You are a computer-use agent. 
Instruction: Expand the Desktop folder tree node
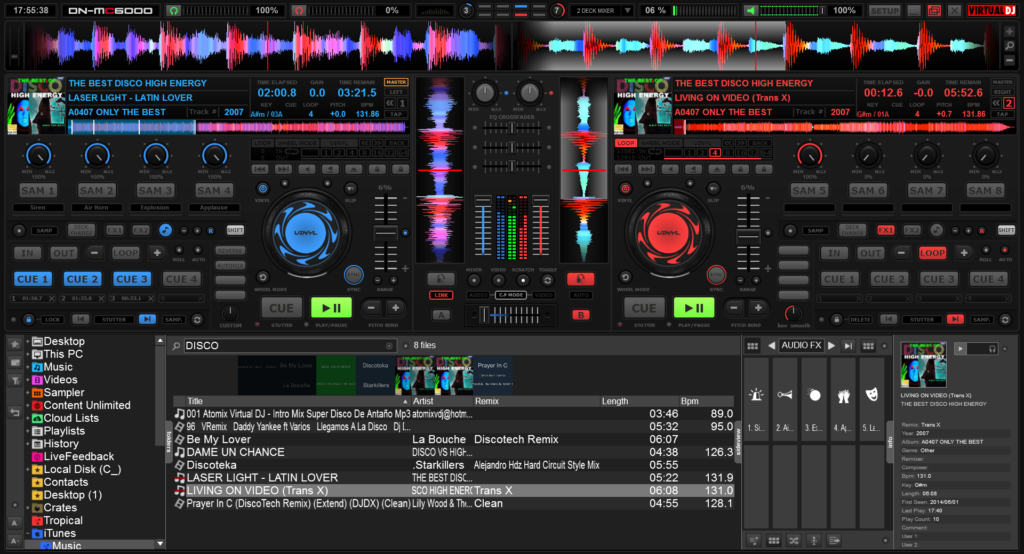coord(27,341)
